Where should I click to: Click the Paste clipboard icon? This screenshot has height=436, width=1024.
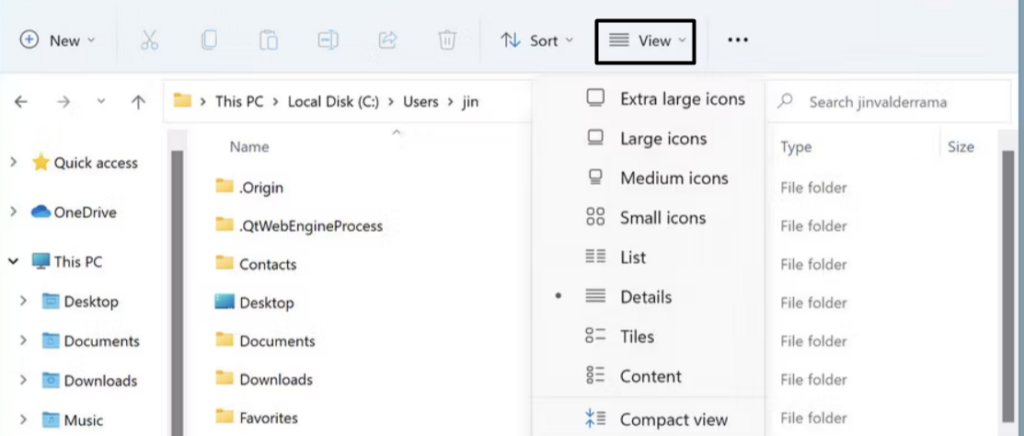[x=268, y=40]
